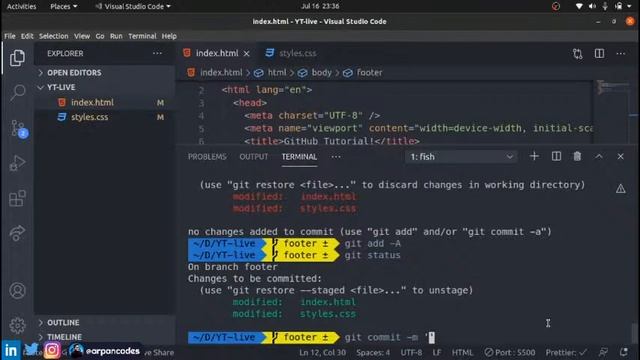640x360 pixels.
Task: Split the terminal panel
Action: click(x=556, y=156)
